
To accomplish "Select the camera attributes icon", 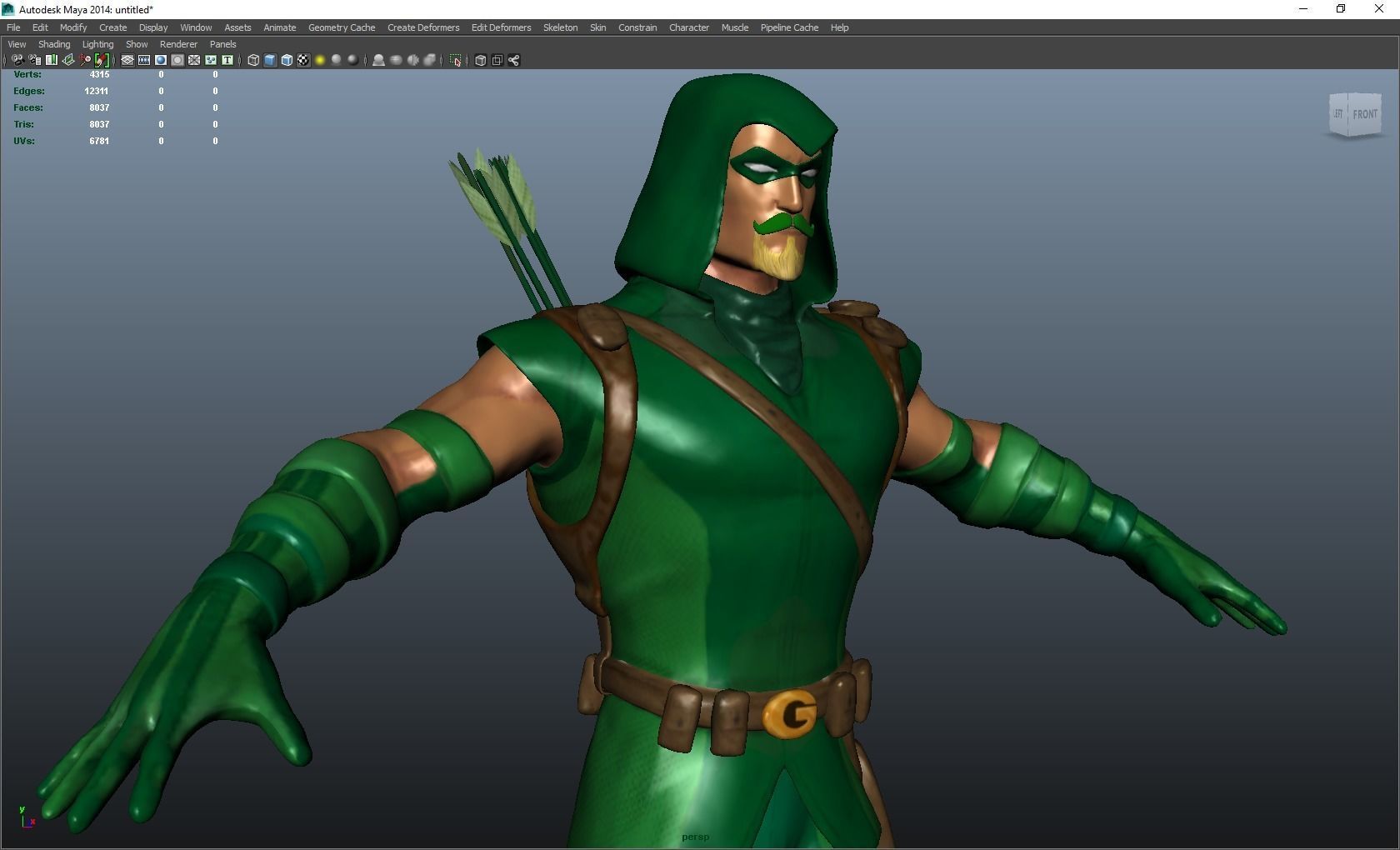I will tap(35, 60).
